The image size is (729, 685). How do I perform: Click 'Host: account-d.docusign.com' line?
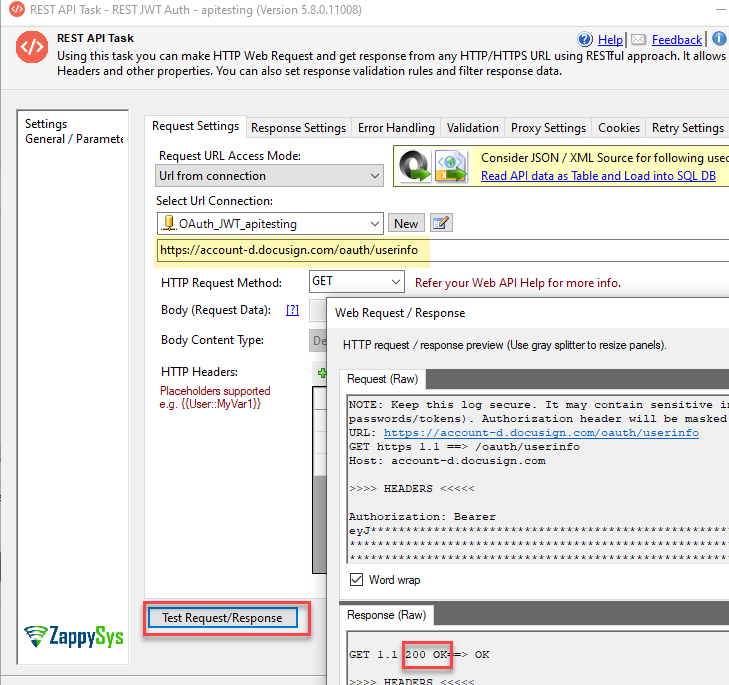point(447,461)
